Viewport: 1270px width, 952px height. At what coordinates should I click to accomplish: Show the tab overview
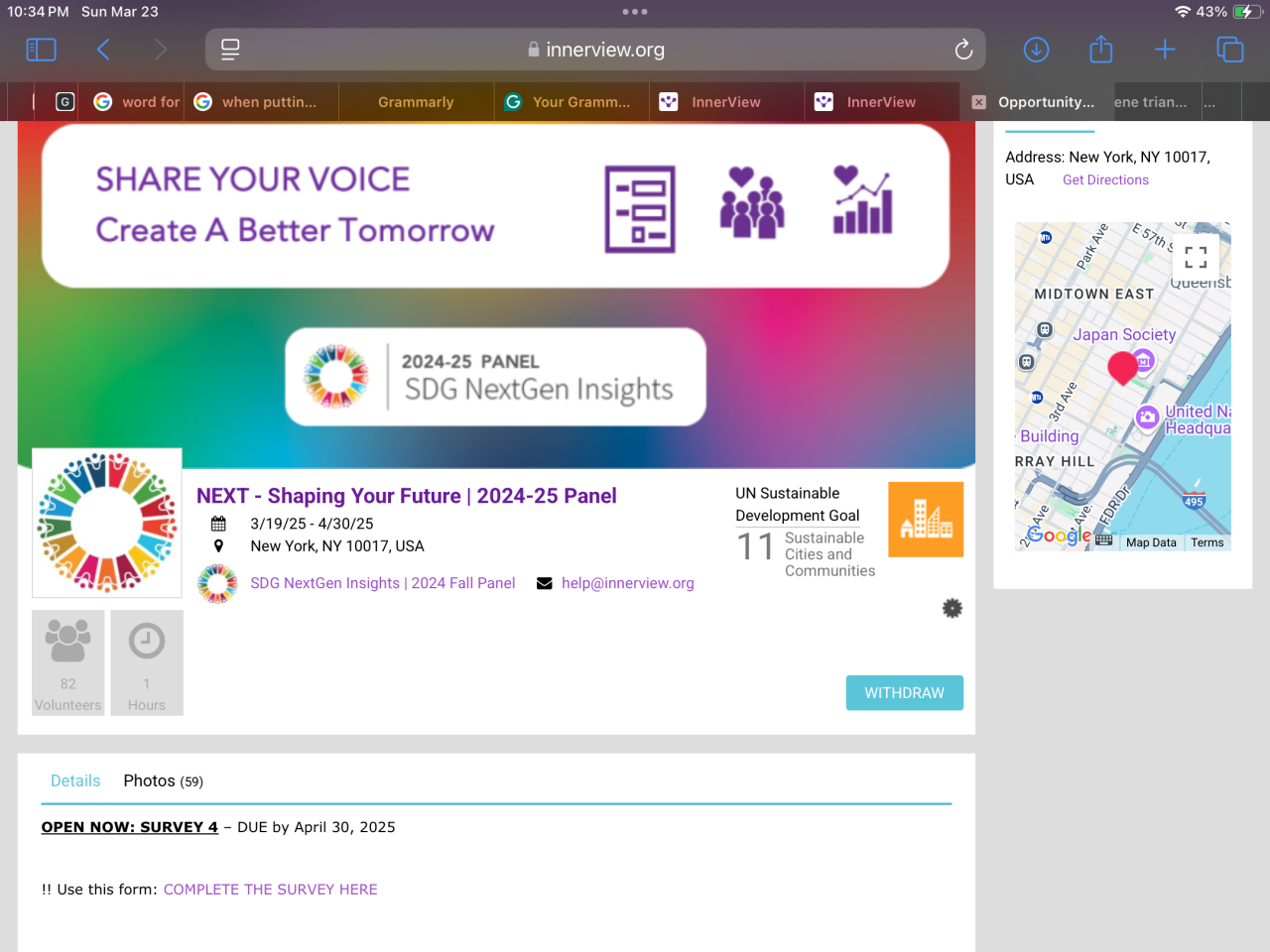1230,50
